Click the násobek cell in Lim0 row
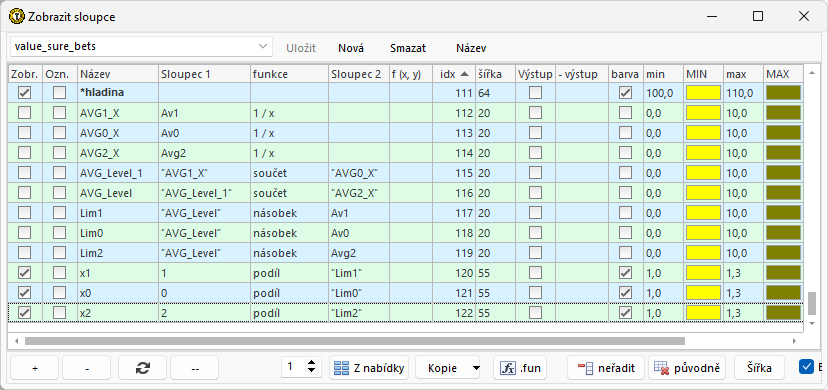828x390 pixels. [289, 233]
